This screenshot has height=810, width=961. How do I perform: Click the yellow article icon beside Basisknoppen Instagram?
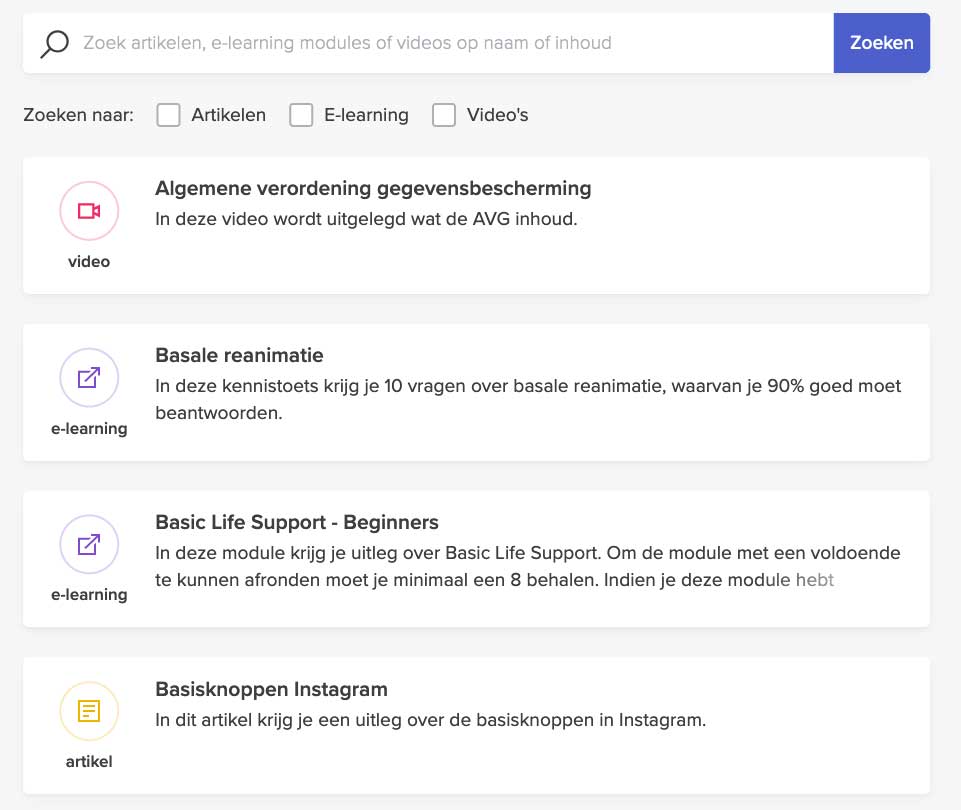[89, 711]
